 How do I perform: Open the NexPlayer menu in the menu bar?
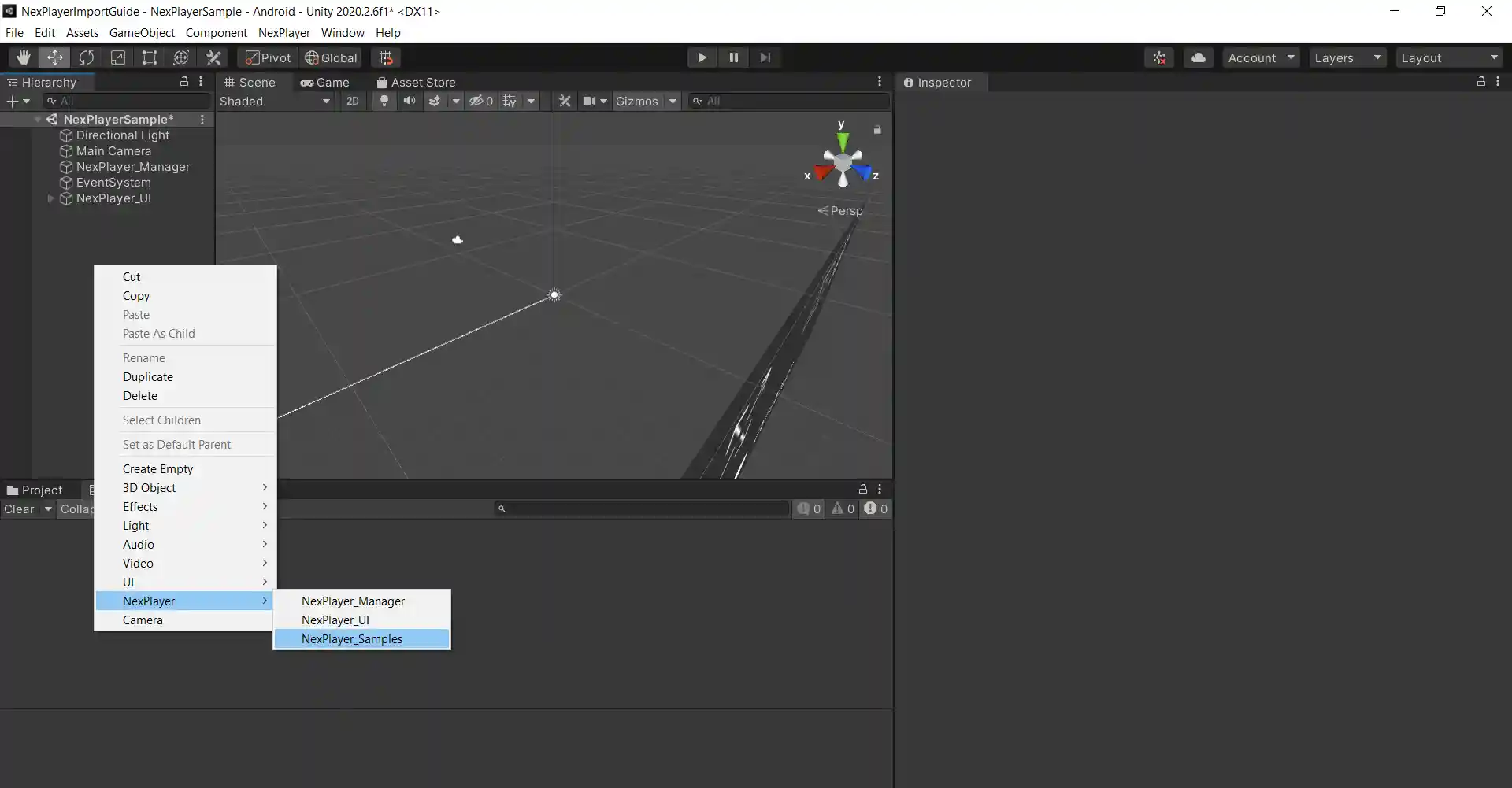[283, 32]
